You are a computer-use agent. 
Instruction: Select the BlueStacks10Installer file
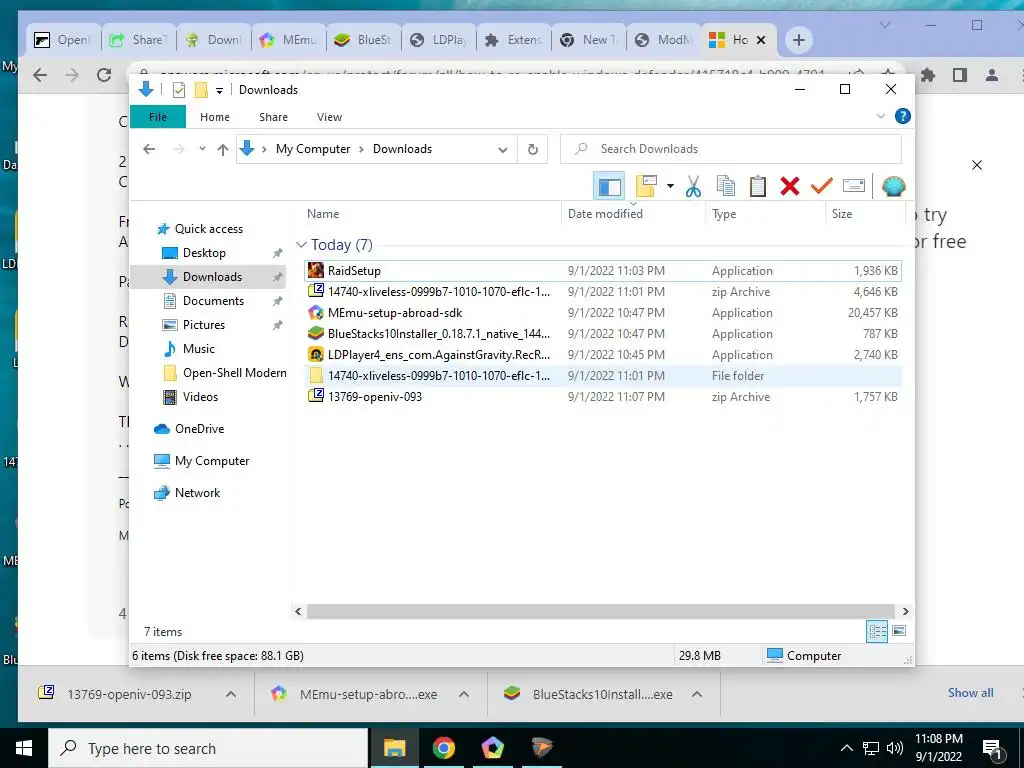point(603,334)
